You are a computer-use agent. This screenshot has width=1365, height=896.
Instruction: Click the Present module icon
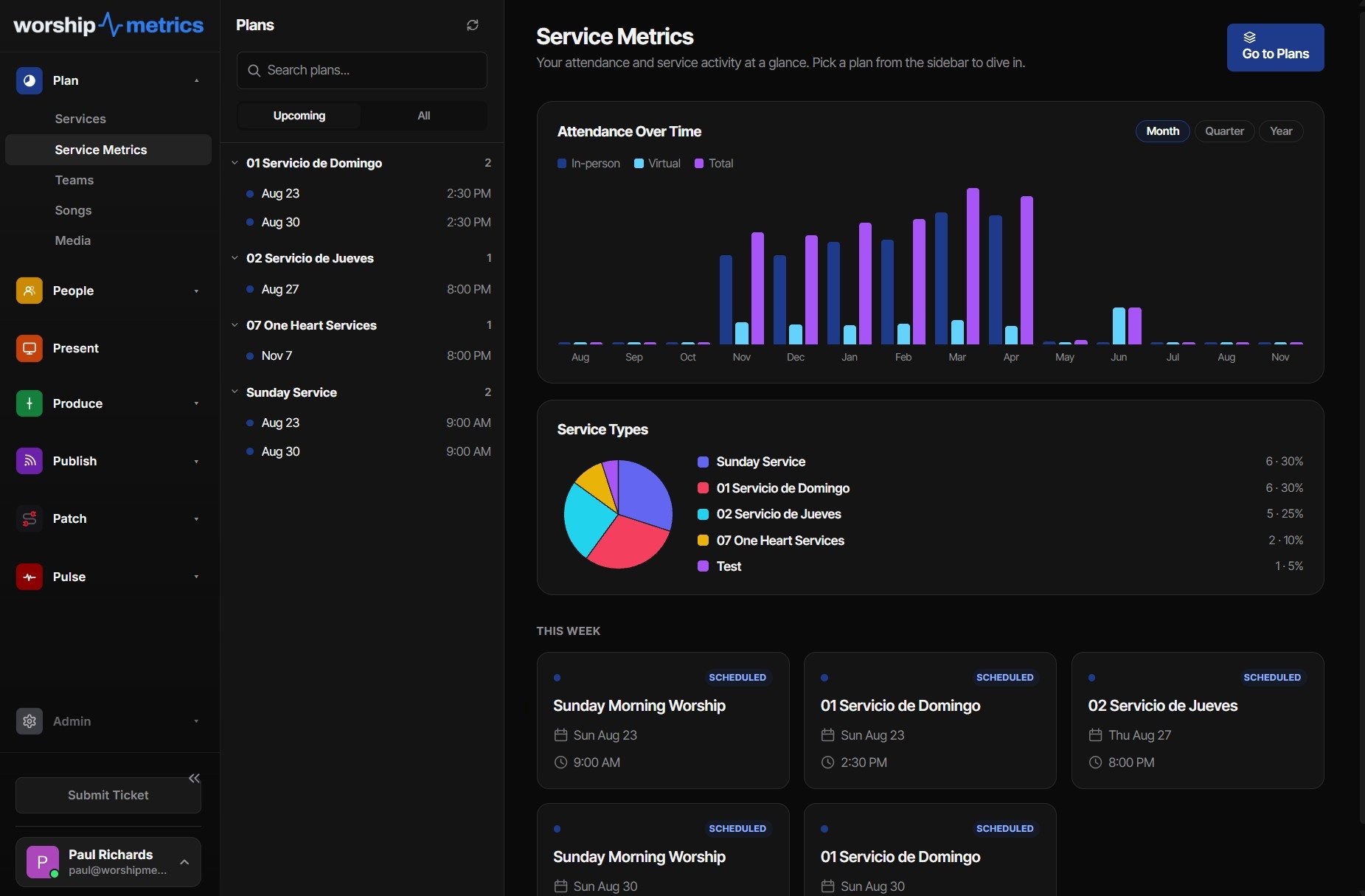point(29,348)
